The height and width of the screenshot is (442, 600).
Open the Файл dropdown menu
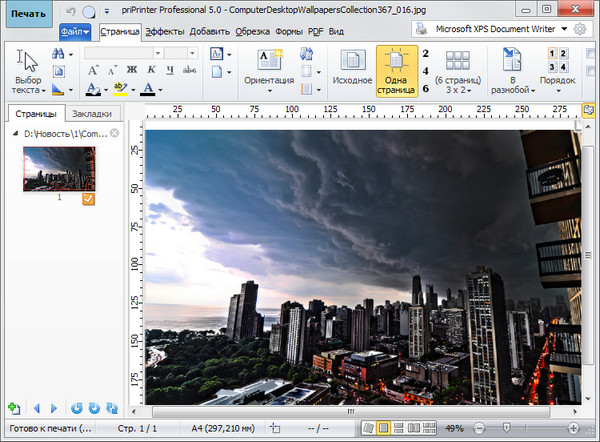tap(75, 31)
